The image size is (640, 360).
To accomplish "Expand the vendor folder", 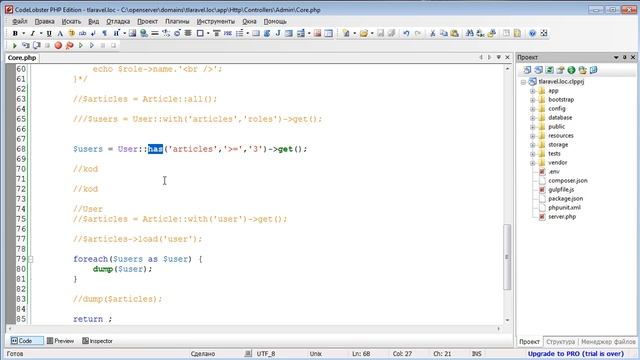I will 533,163.
